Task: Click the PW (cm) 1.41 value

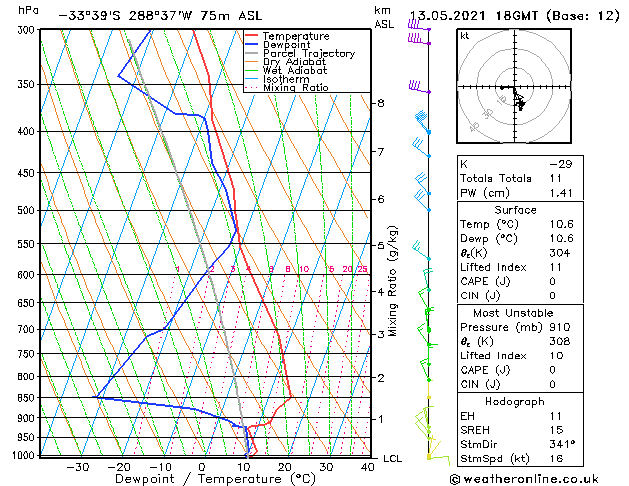Action: tap(560, 193)
